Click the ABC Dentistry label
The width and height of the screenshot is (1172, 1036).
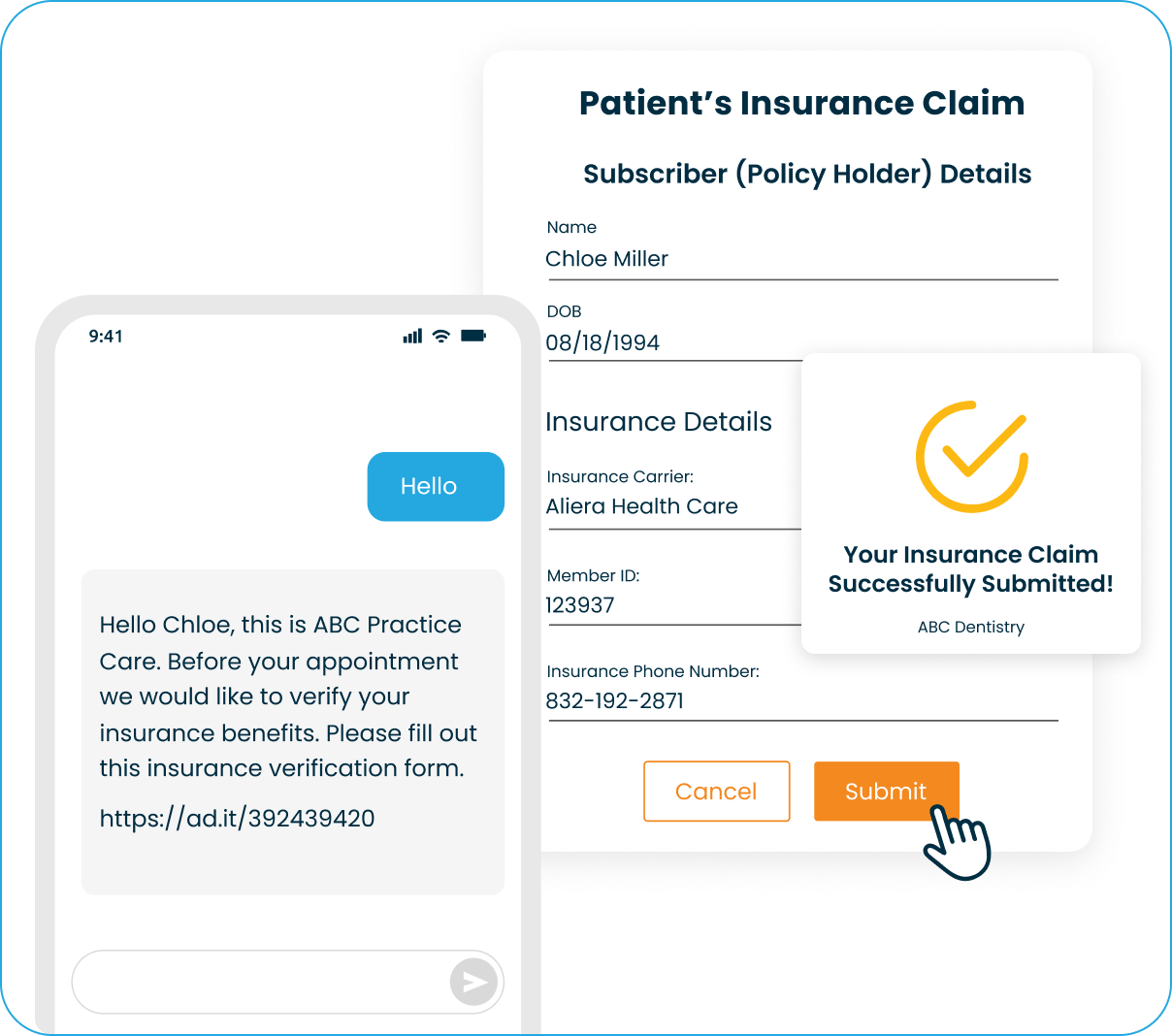[x=970, y=627]
